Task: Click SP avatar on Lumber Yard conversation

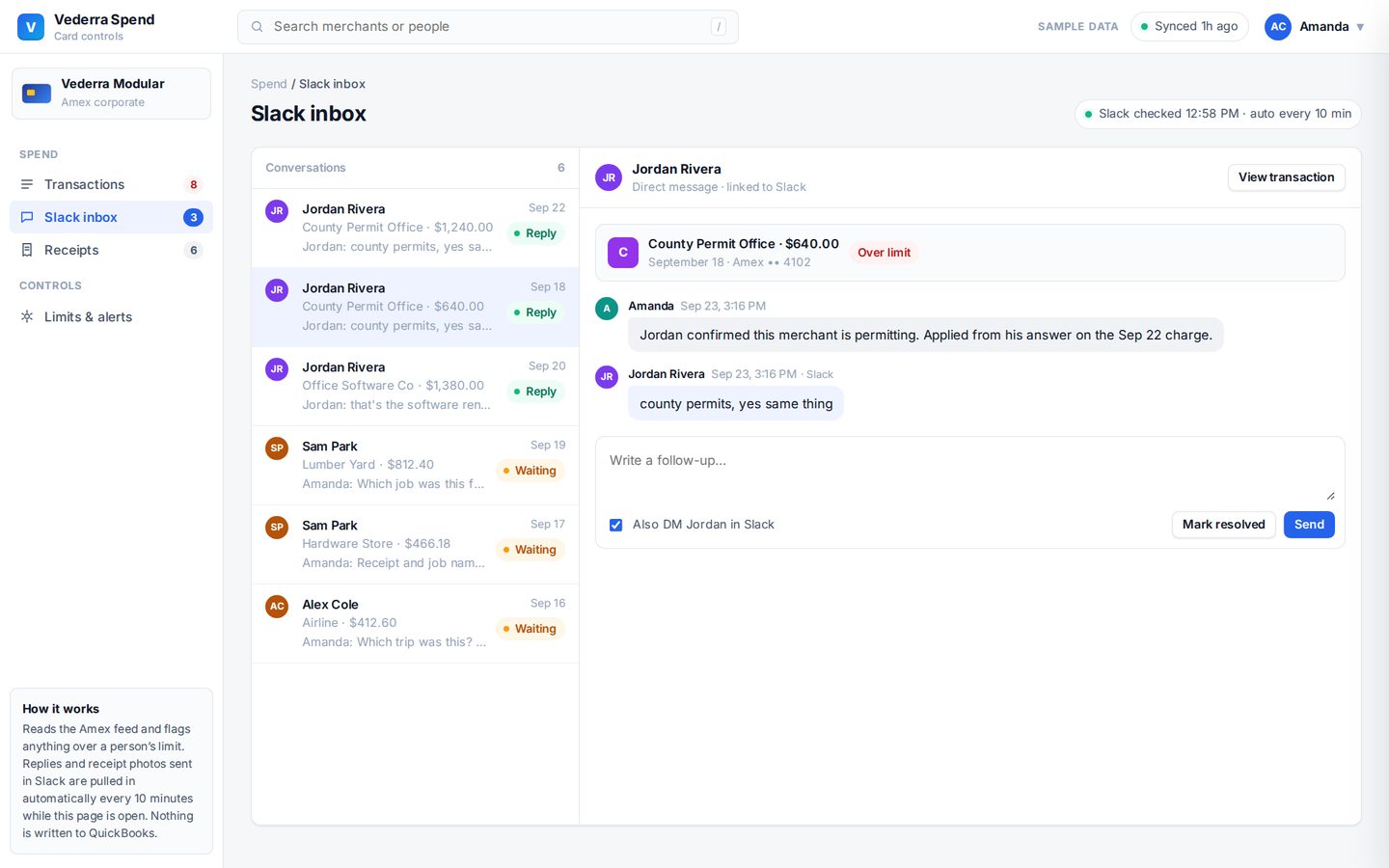Action: point(277,448)
